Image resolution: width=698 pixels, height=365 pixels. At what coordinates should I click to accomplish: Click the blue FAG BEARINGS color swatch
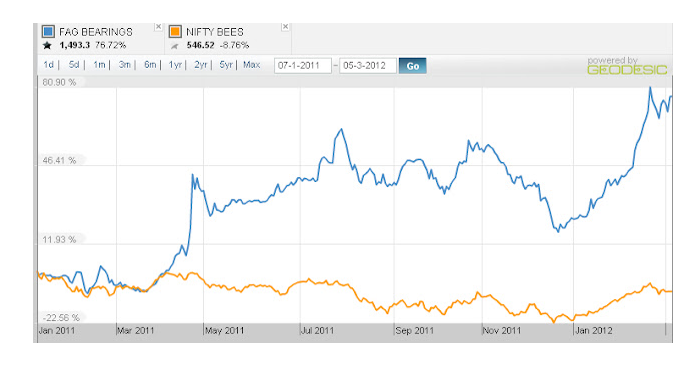click(x=48, y=32)
